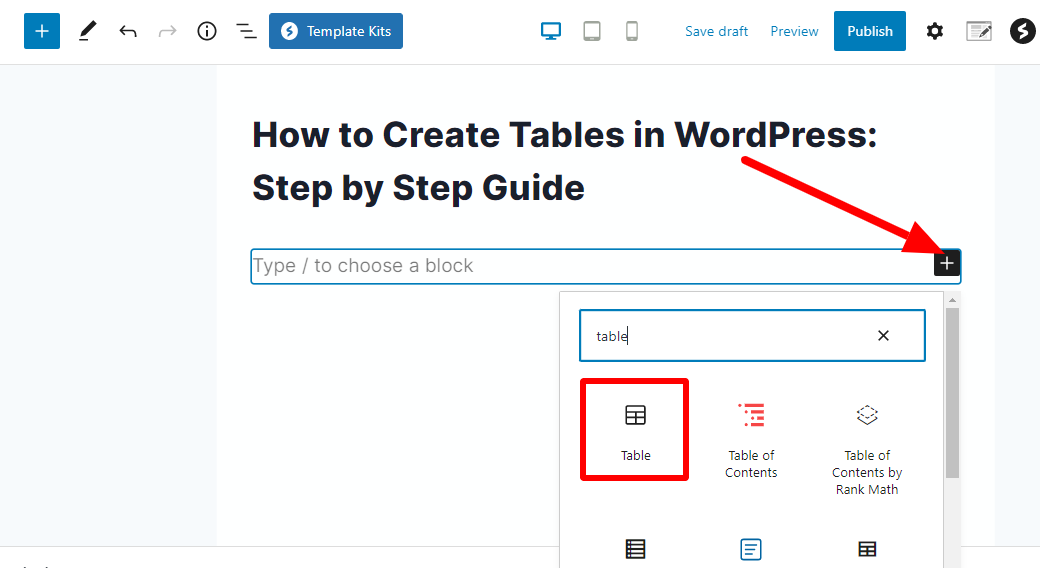The width and height of the screenshot is (1040, 568).
Task: Open the list view outline
Action: (246, 31)
